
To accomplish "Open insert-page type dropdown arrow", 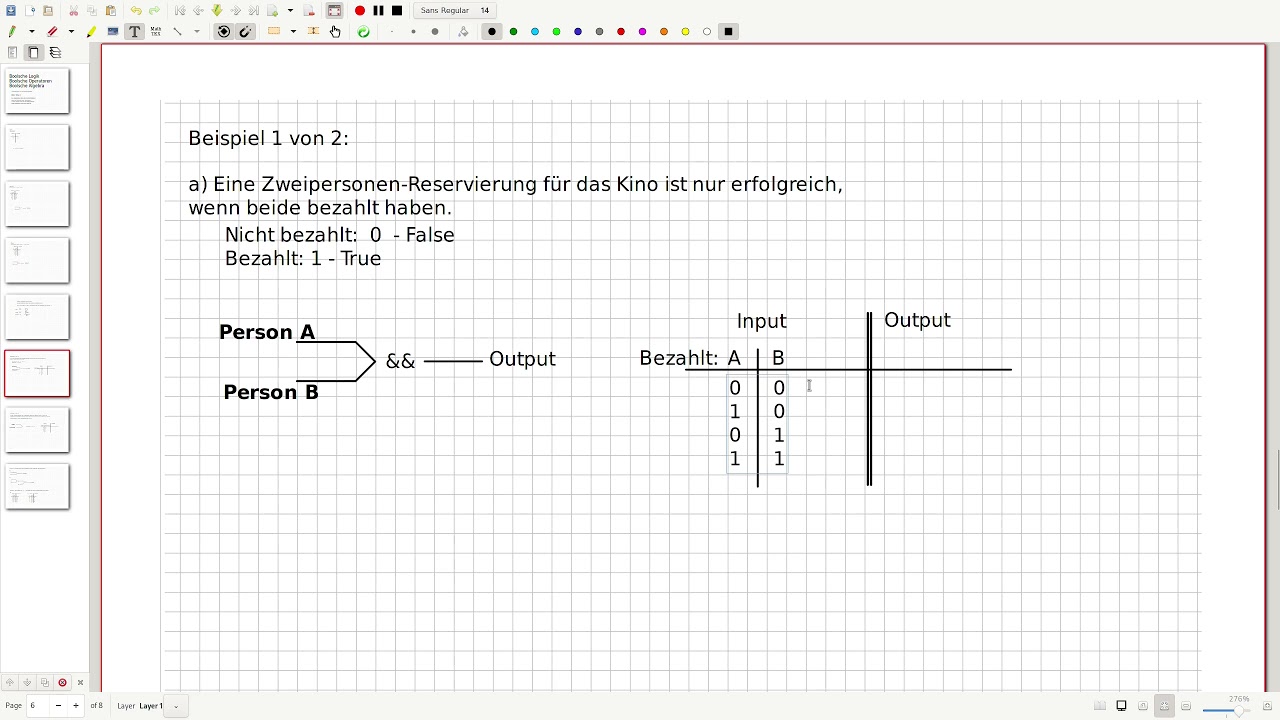I will pyautogui.click(x=290, y=10).
